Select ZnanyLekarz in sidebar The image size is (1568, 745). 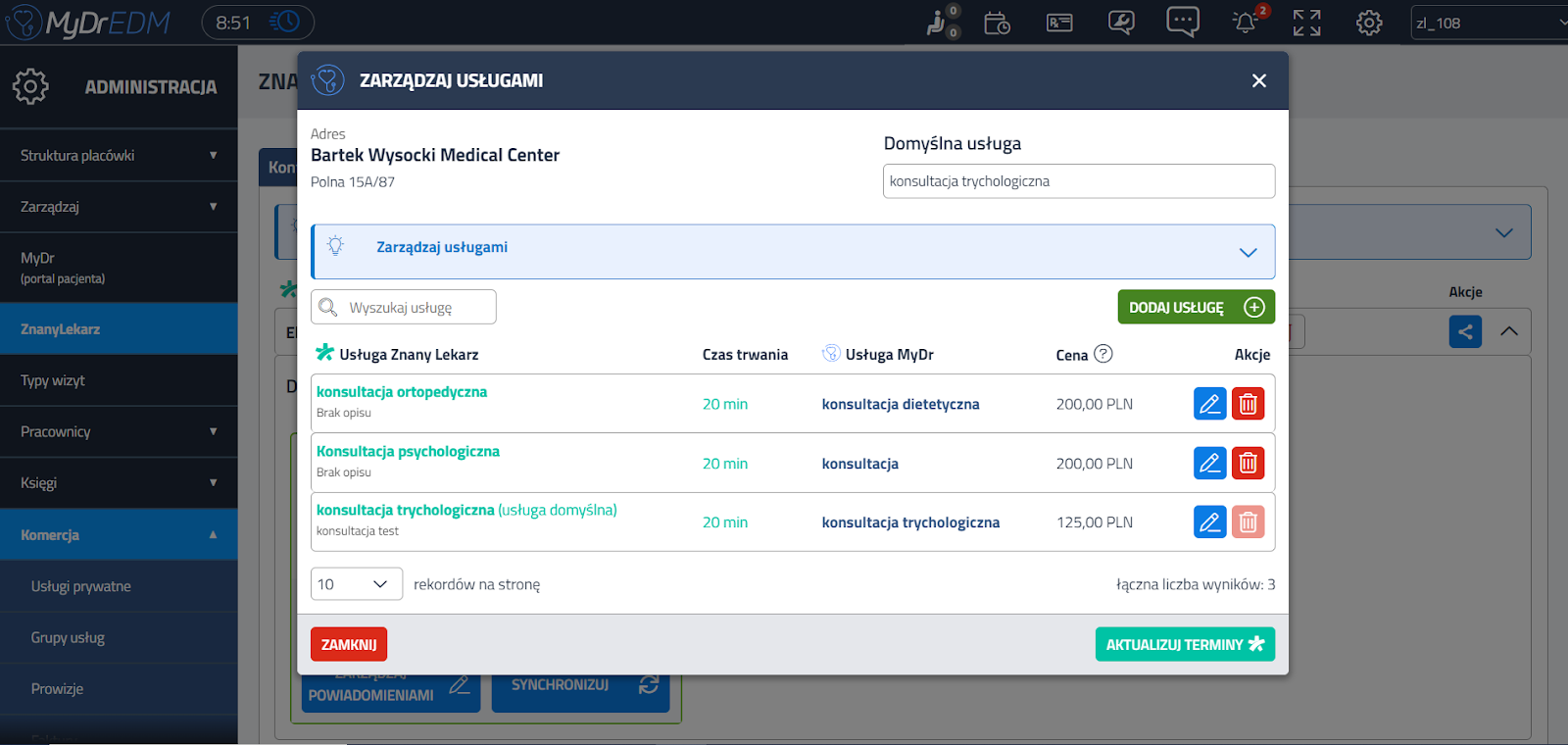(118, 329)
